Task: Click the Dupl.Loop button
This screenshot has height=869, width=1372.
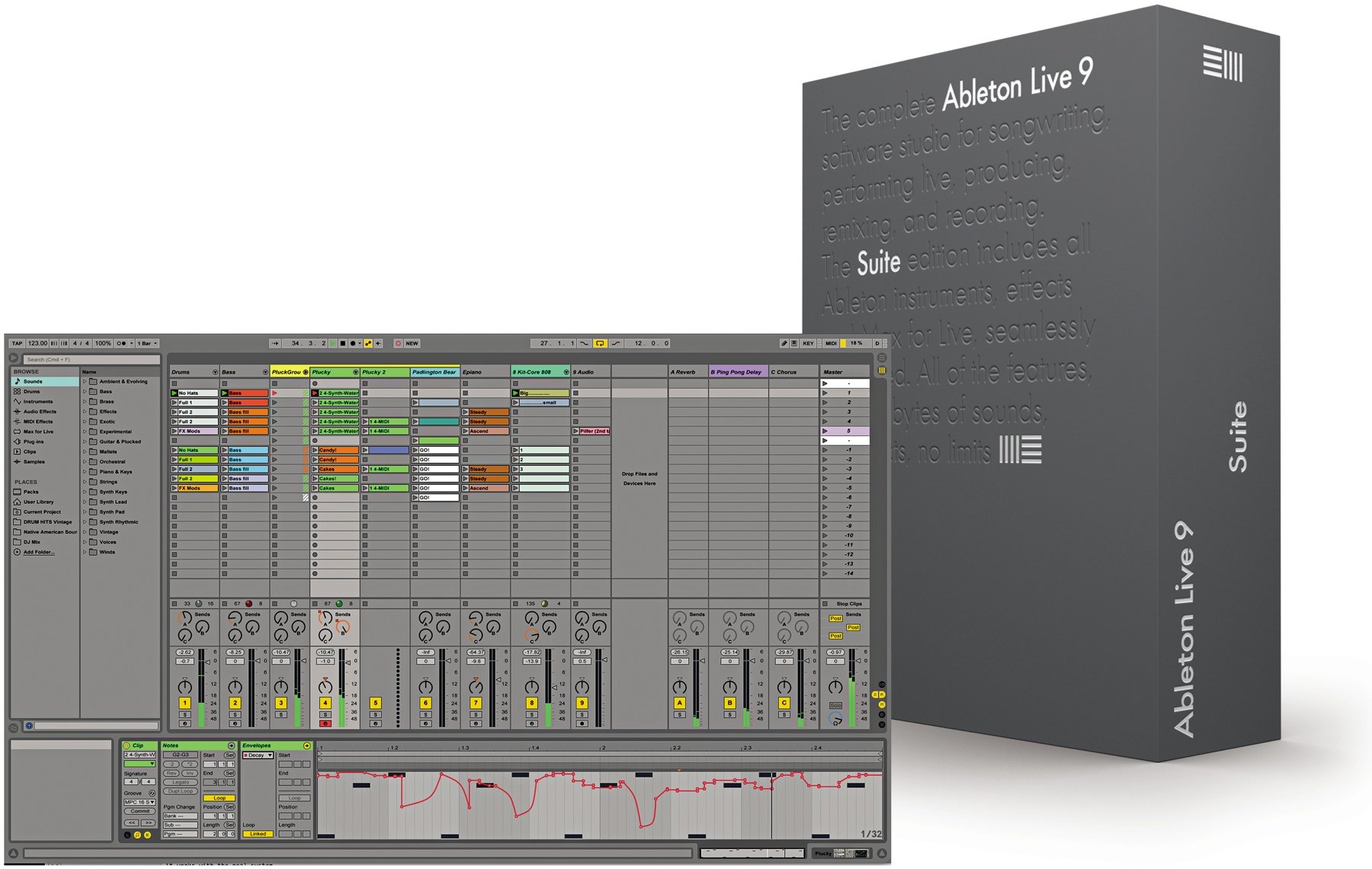Action: 180,791
